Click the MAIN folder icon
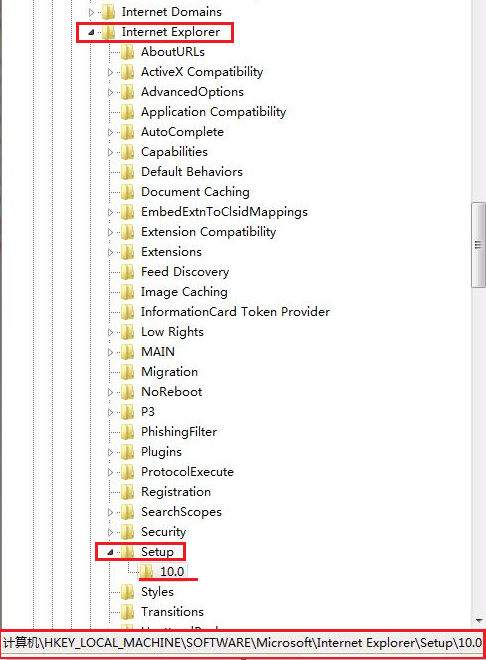The height and width of the screenshot is (660, 486). [x=127, y=352]
